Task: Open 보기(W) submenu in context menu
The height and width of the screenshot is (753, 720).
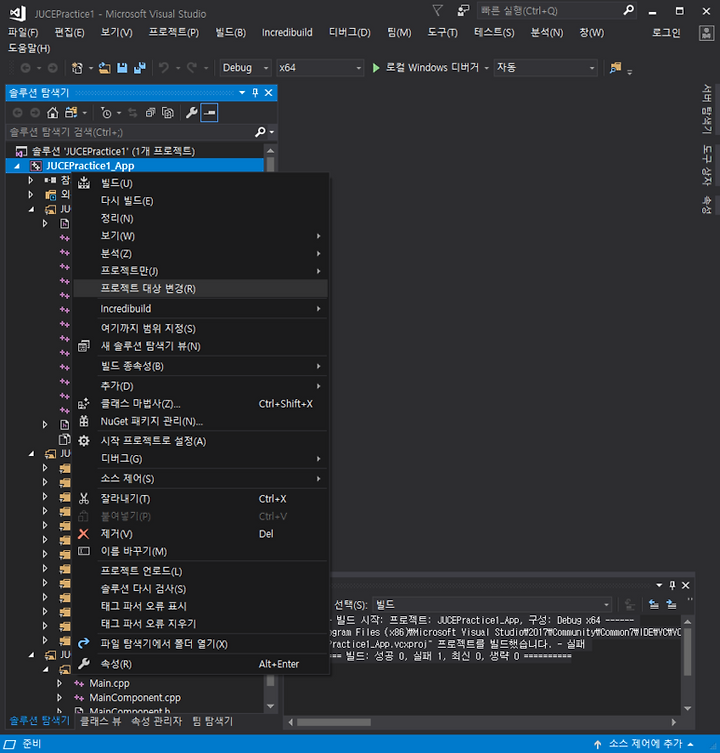Action: 201,236
